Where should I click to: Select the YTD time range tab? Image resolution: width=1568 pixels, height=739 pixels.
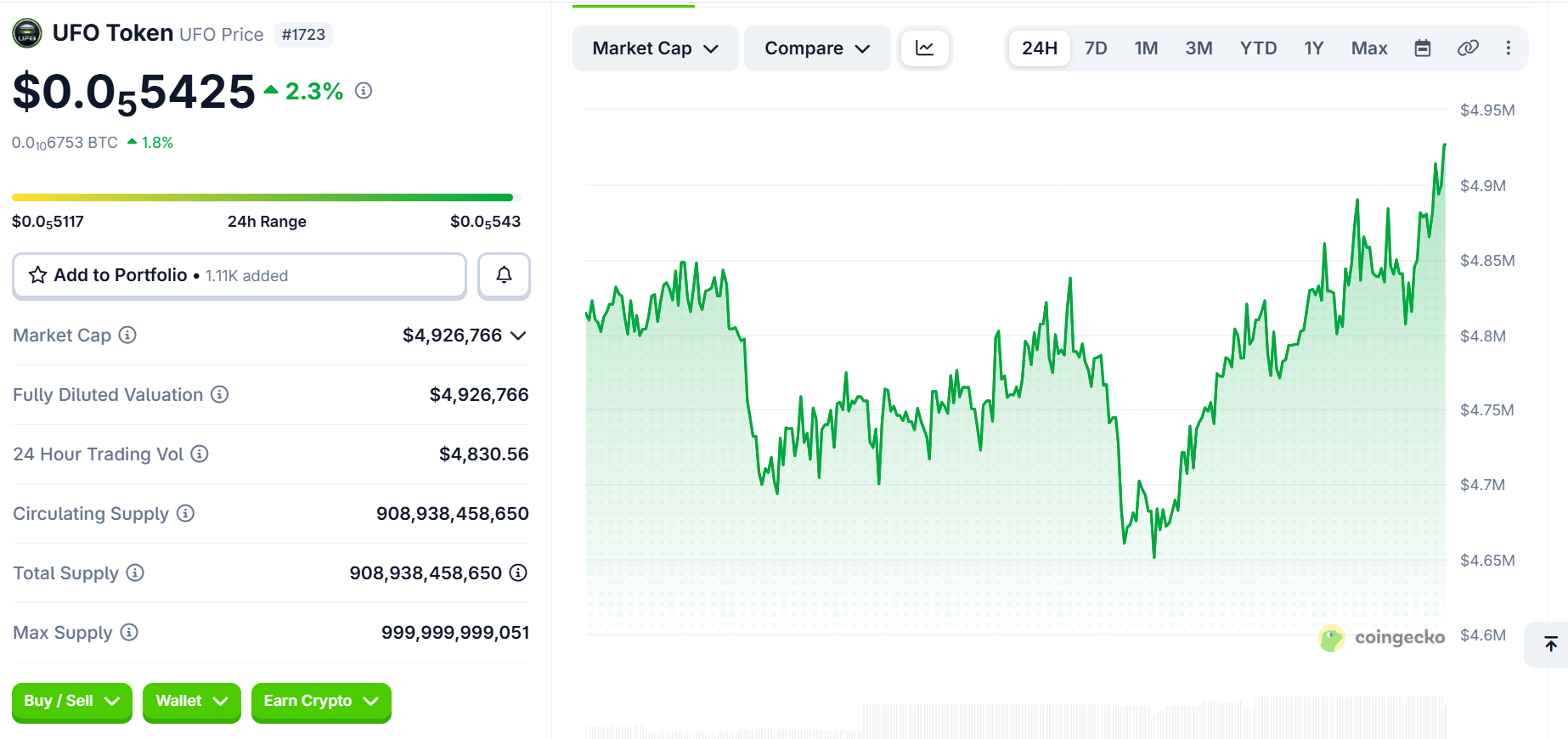1258,48
